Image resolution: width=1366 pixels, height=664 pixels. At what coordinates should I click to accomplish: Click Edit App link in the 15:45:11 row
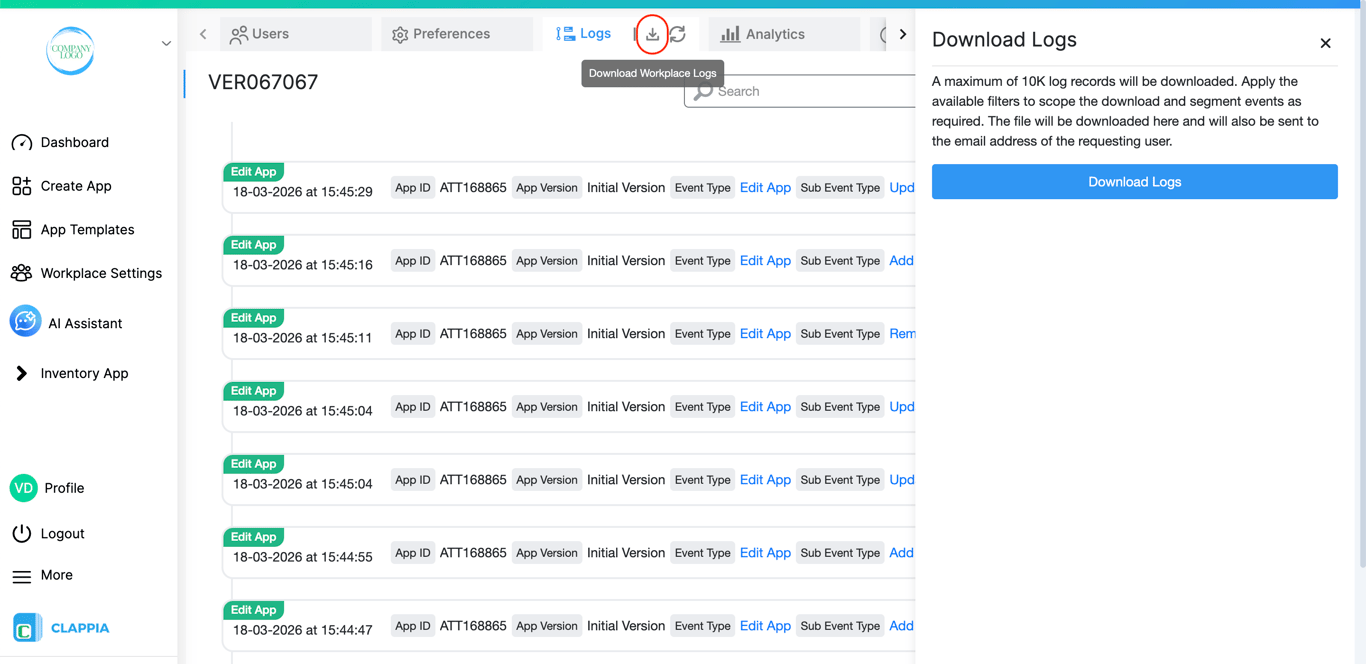[765, 334]
